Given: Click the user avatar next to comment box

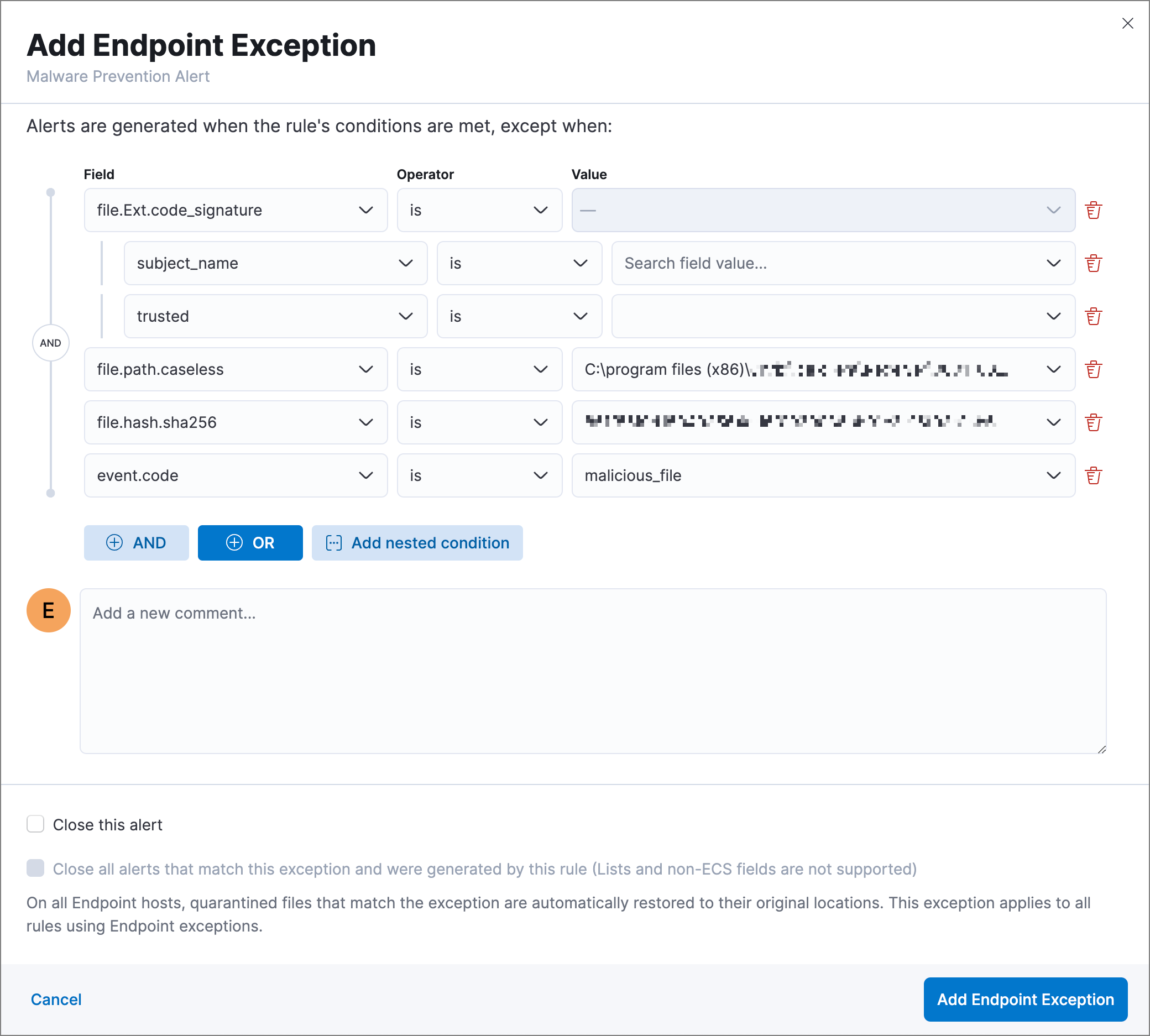Looking at the screenshot, I should (49, 610).
